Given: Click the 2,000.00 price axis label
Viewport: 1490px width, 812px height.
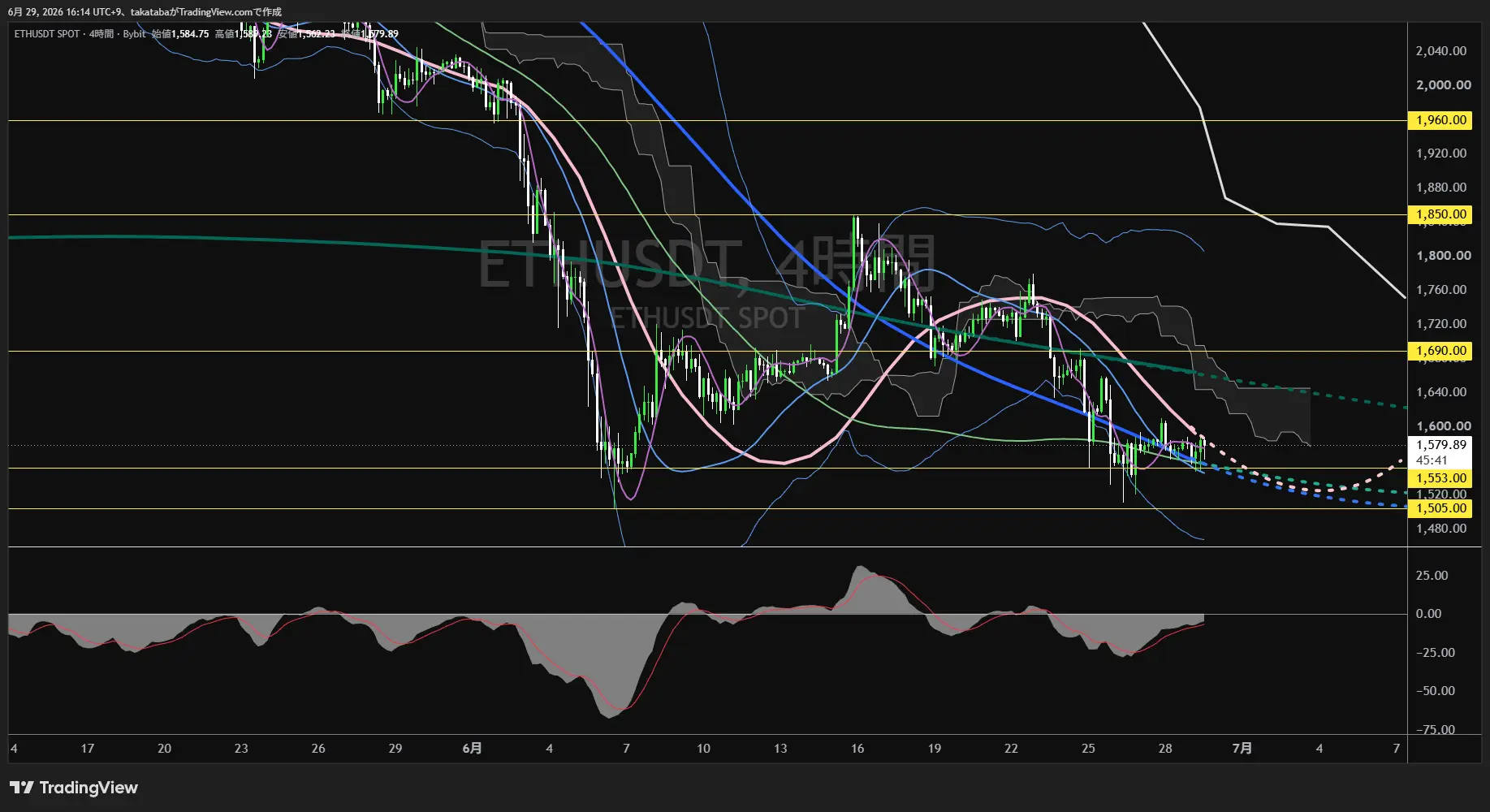Looking at the screenshot, I should [1443, 85].
